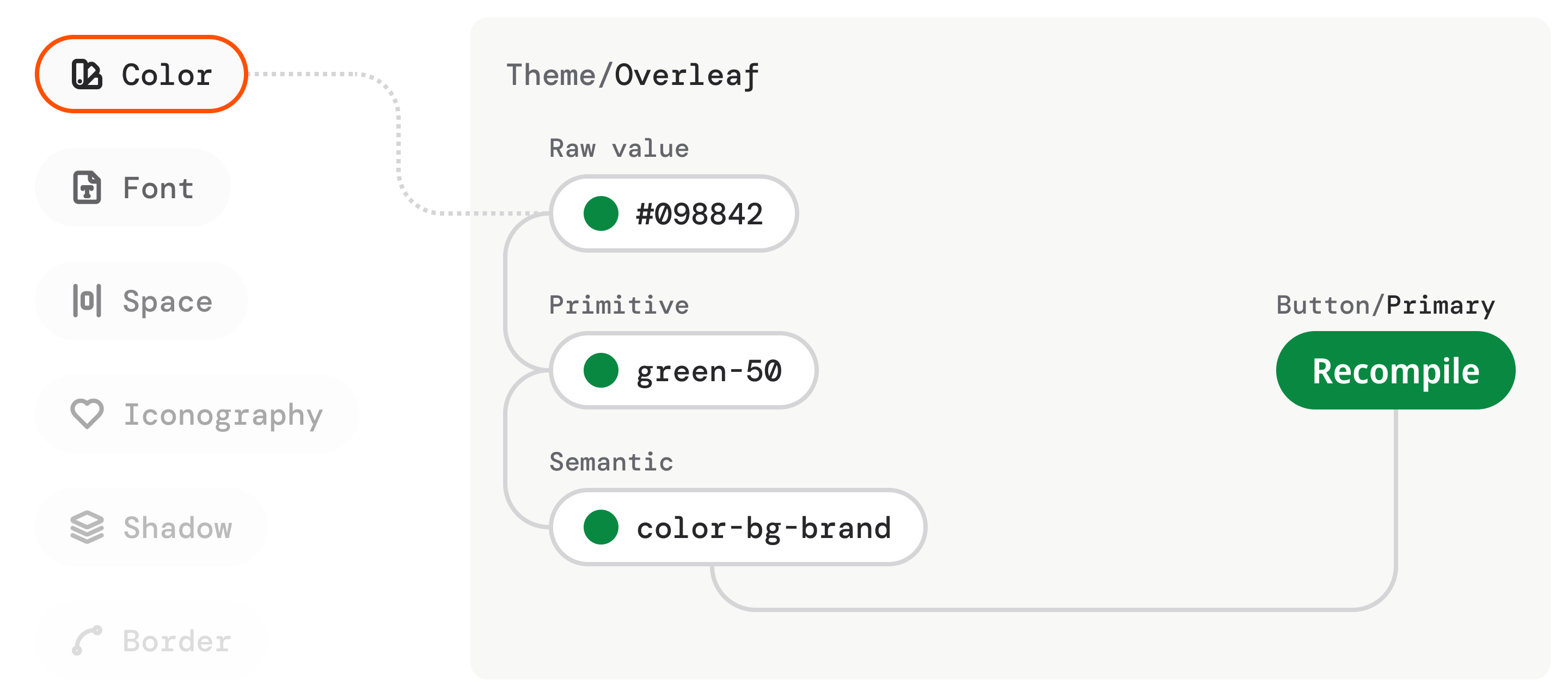Image resolution: width=1568 pixels, height=697 pixels.
Task: Select the Shadow category label
Action: [x=177, y=528]
